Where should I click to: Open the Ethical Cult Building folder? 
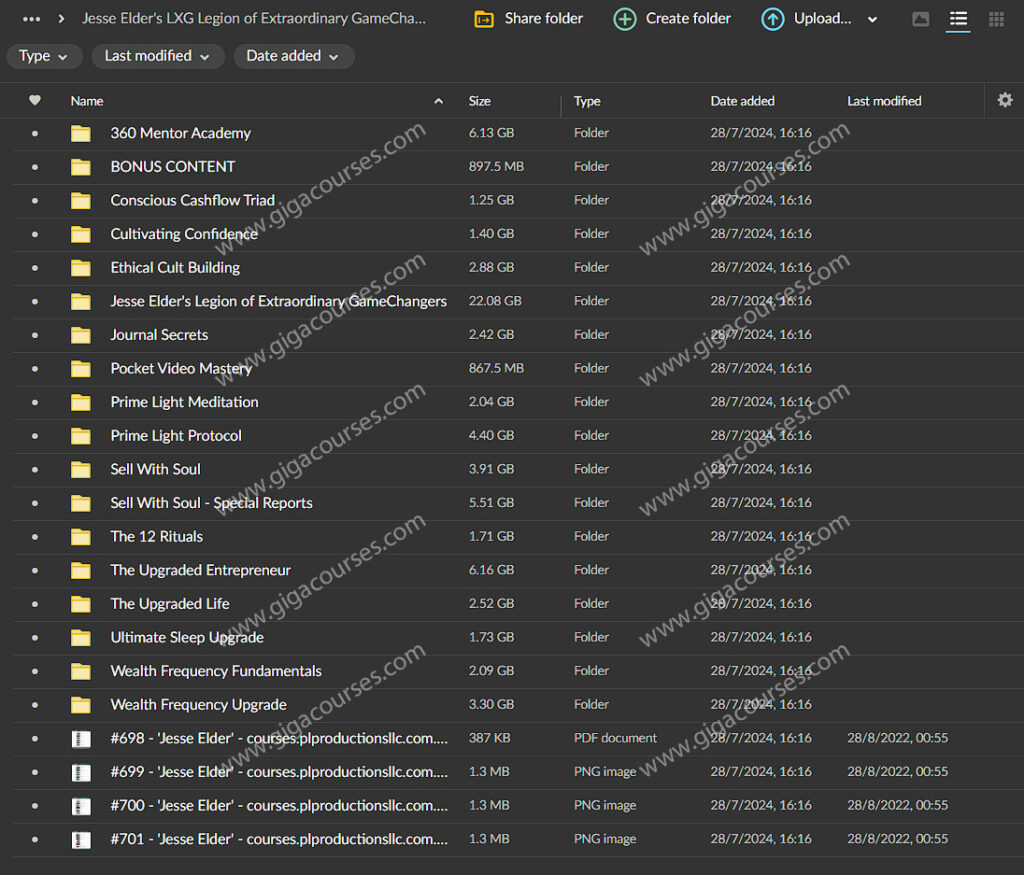175,267
